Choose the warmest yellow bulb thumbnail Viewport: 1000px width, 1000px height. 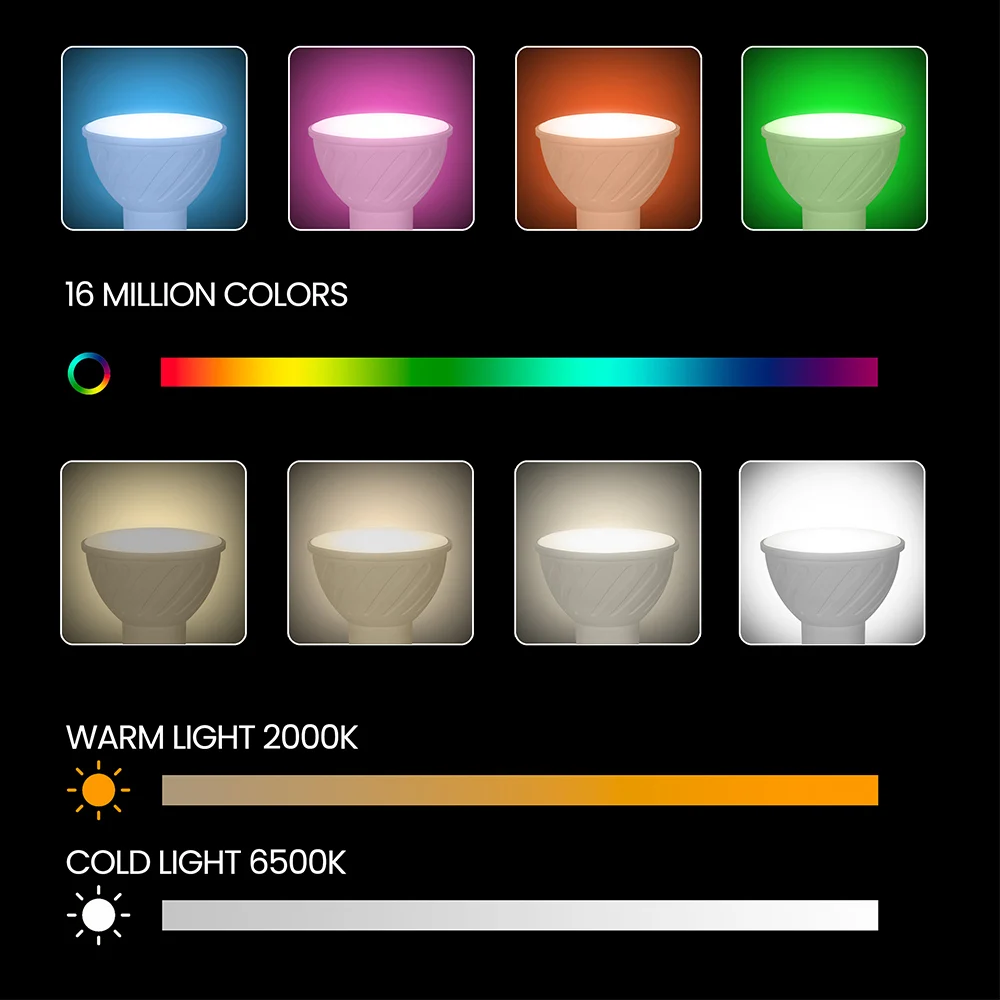point(154,553)
